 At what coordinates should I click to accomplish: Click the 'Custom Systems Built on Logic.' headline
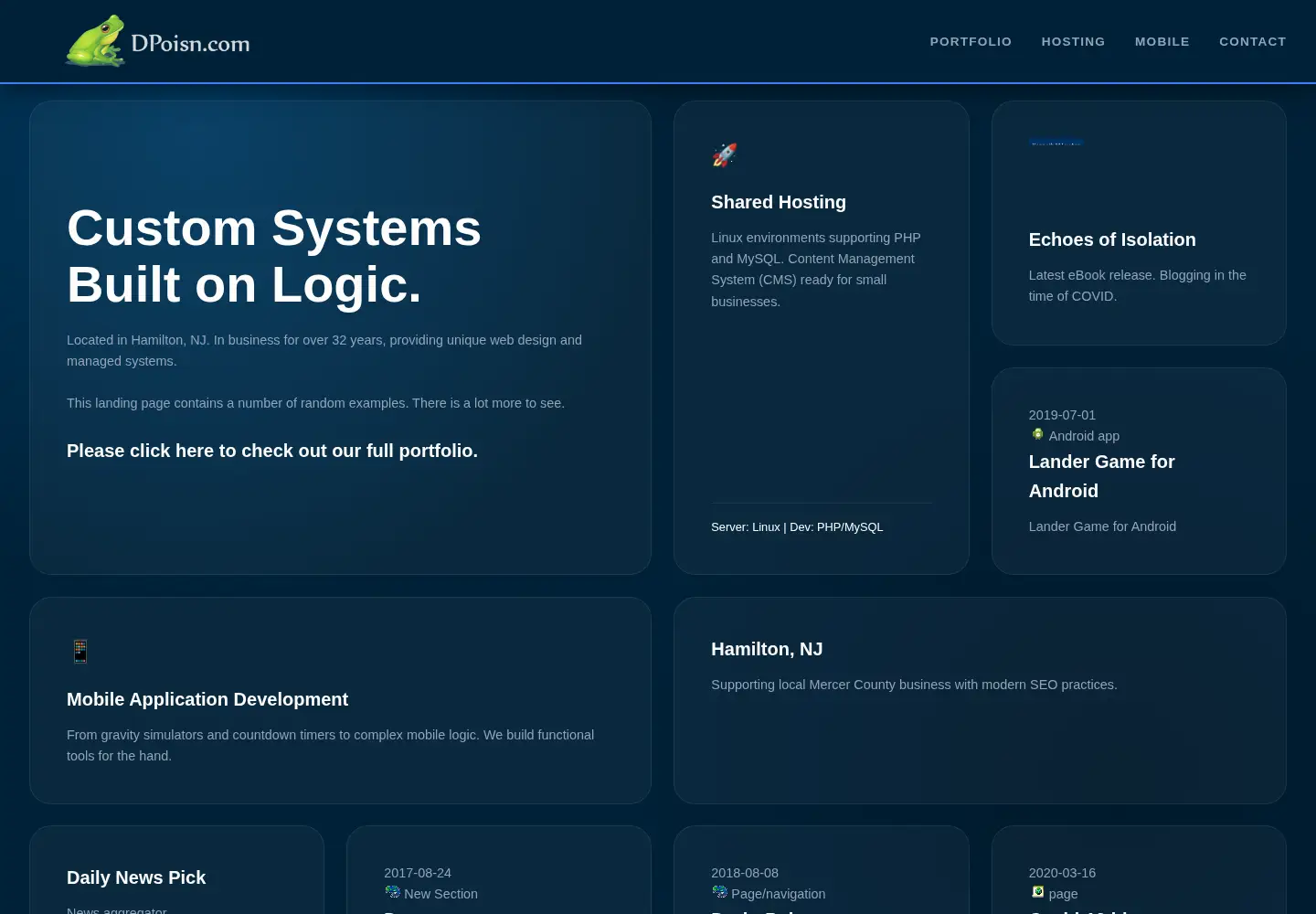click(x=274, y=256)
